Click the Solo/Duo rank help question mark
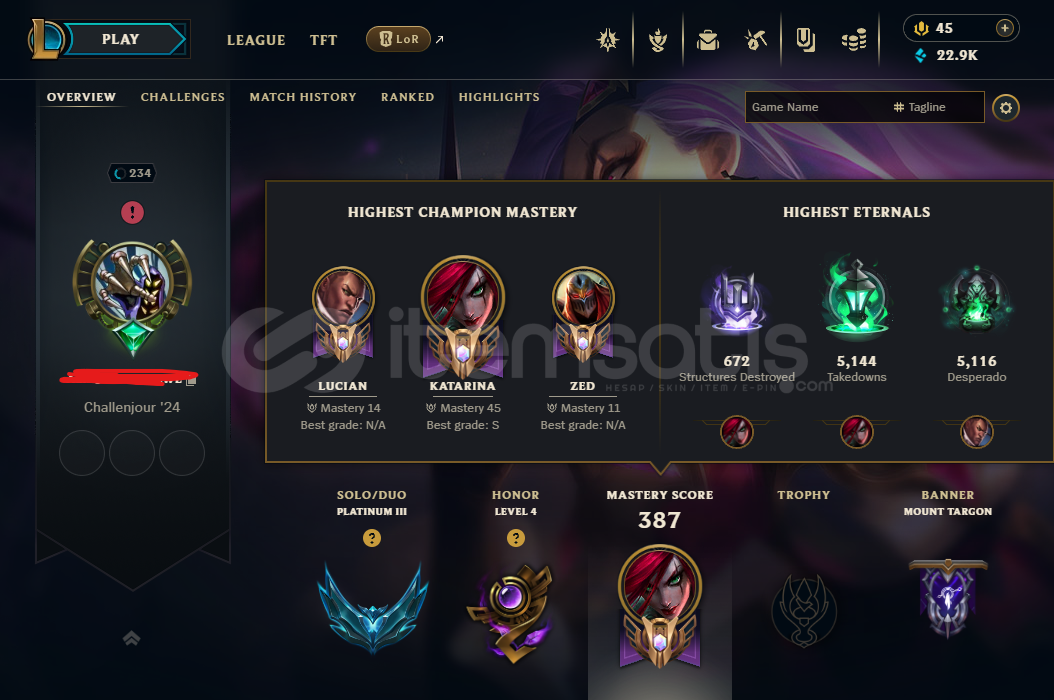 [372, 538]
